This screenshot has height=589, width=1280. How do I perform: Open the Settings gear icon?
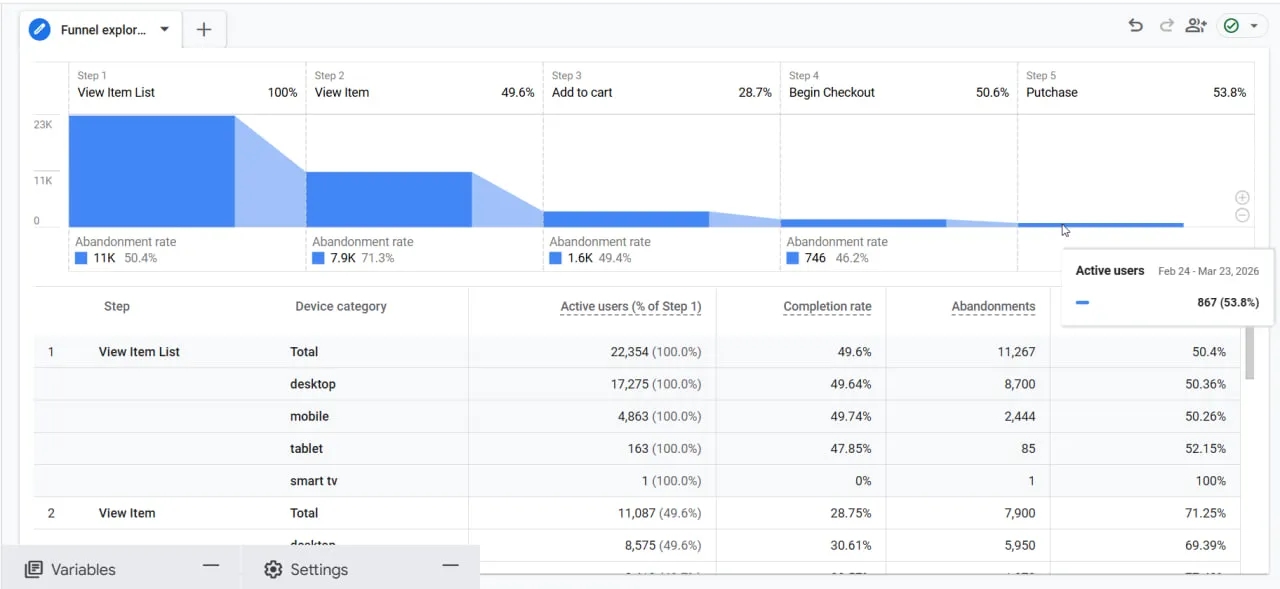click(x=273, y=569)
